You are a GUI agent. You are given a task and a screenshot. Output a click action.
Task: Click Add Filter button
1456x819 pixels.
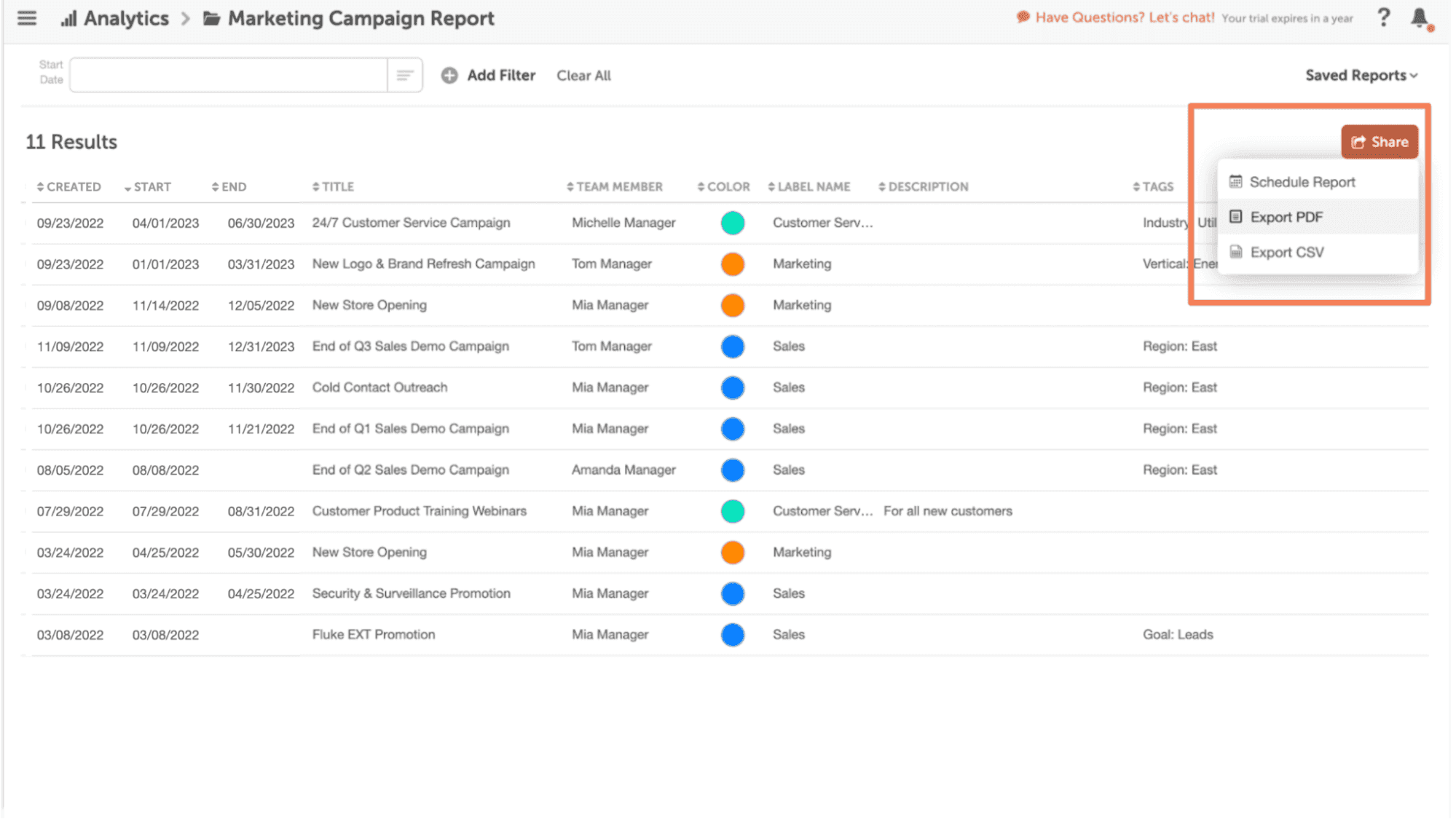click(x=493, y=74)
